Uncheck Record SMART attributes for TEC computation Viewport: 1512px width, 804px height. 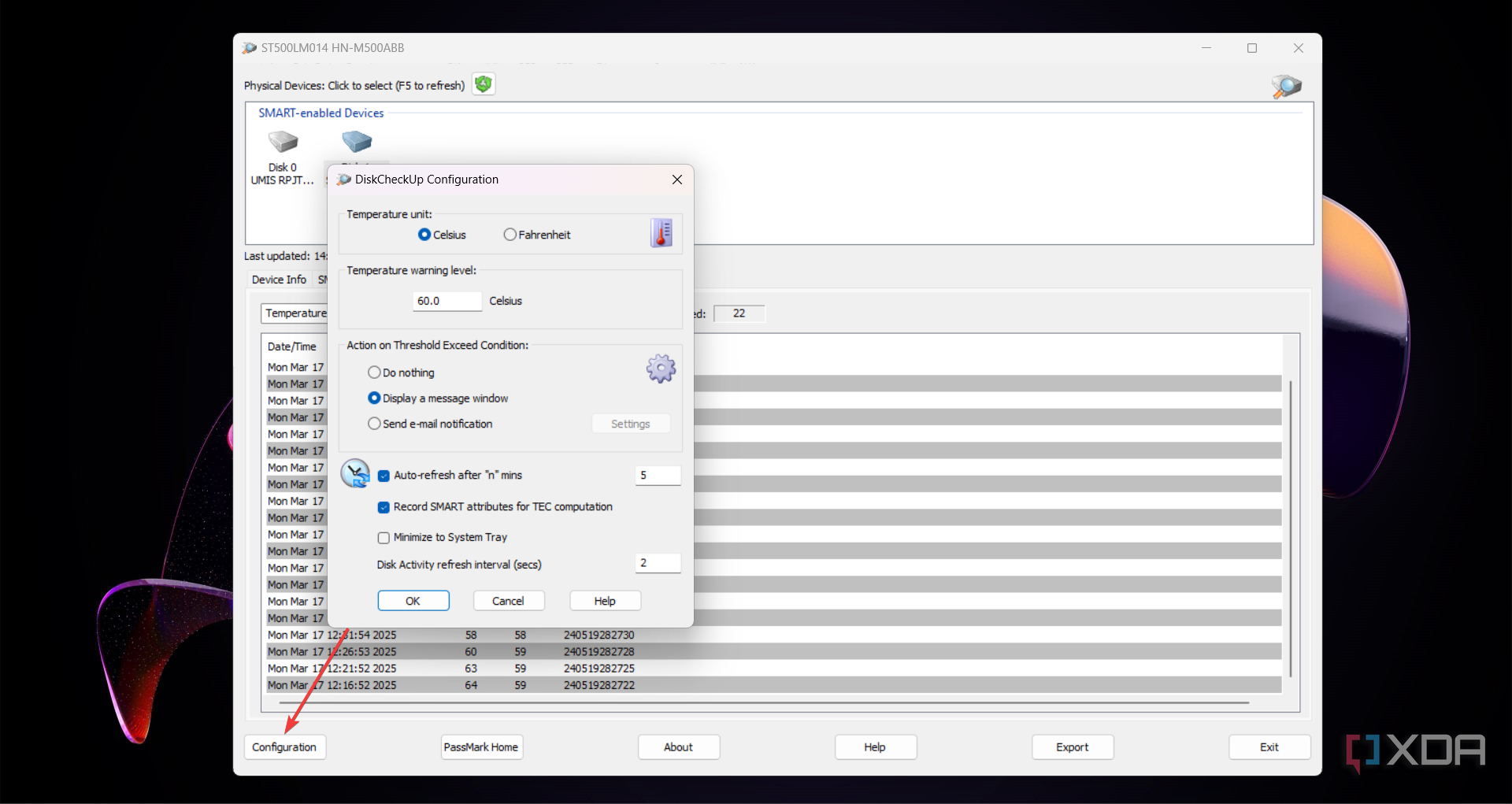[384, 507]
